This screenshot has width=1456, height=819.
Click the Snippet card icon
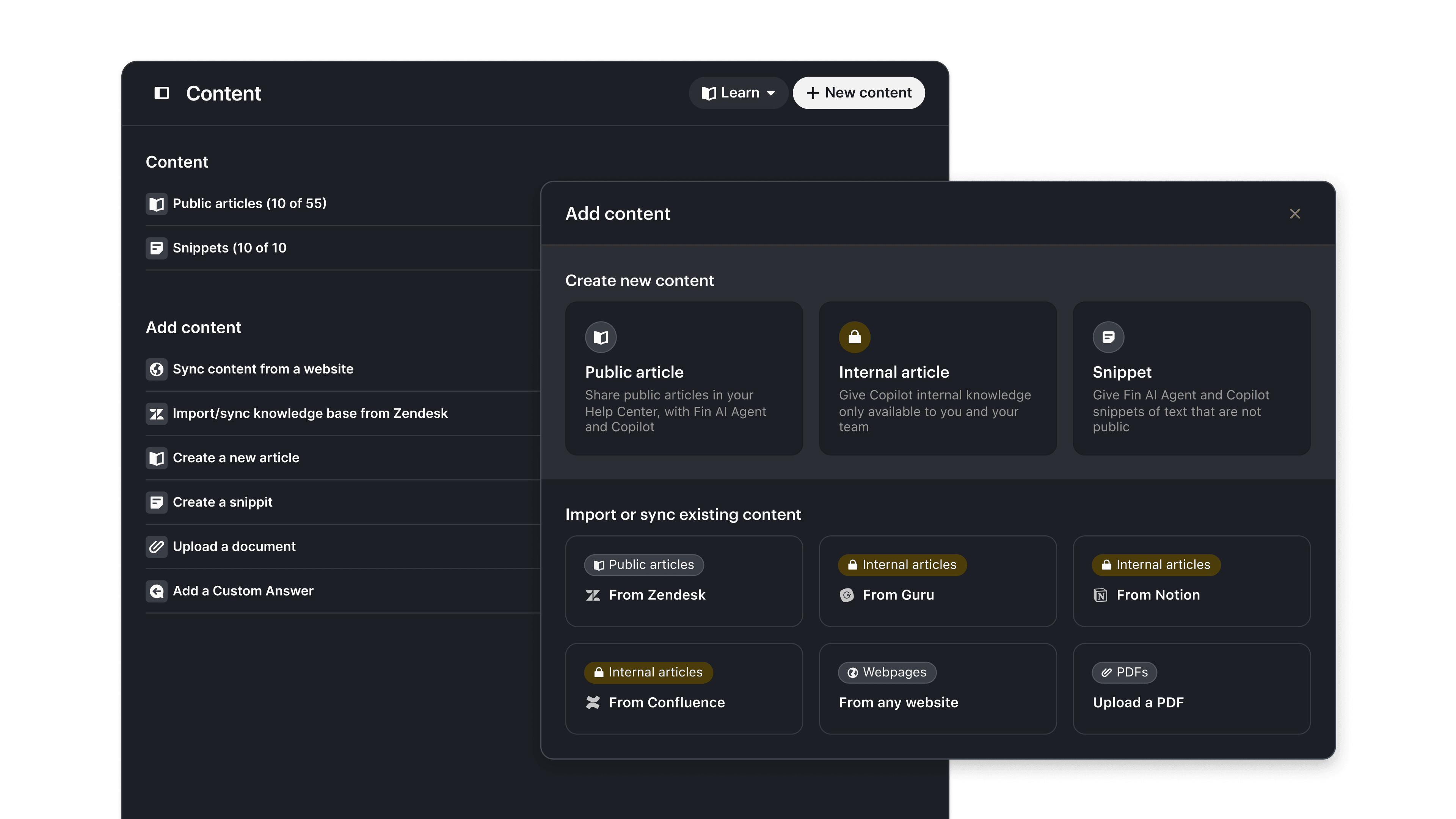pos(1108,337)
